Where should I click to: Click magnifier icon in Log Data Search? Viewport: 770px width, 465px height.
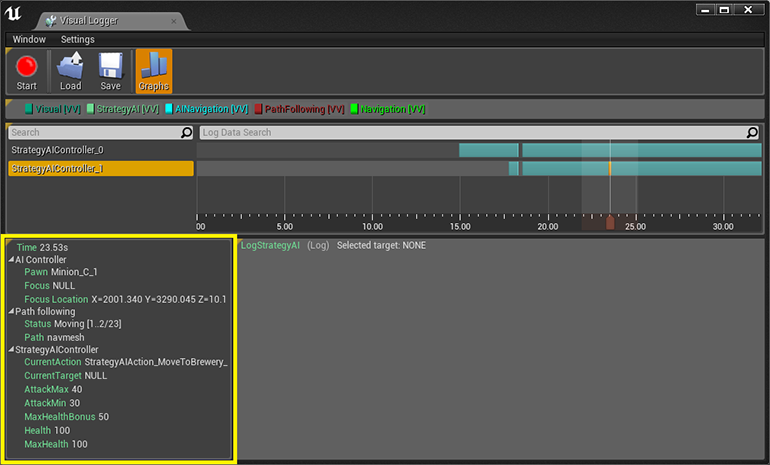click(x=752, y=133)
